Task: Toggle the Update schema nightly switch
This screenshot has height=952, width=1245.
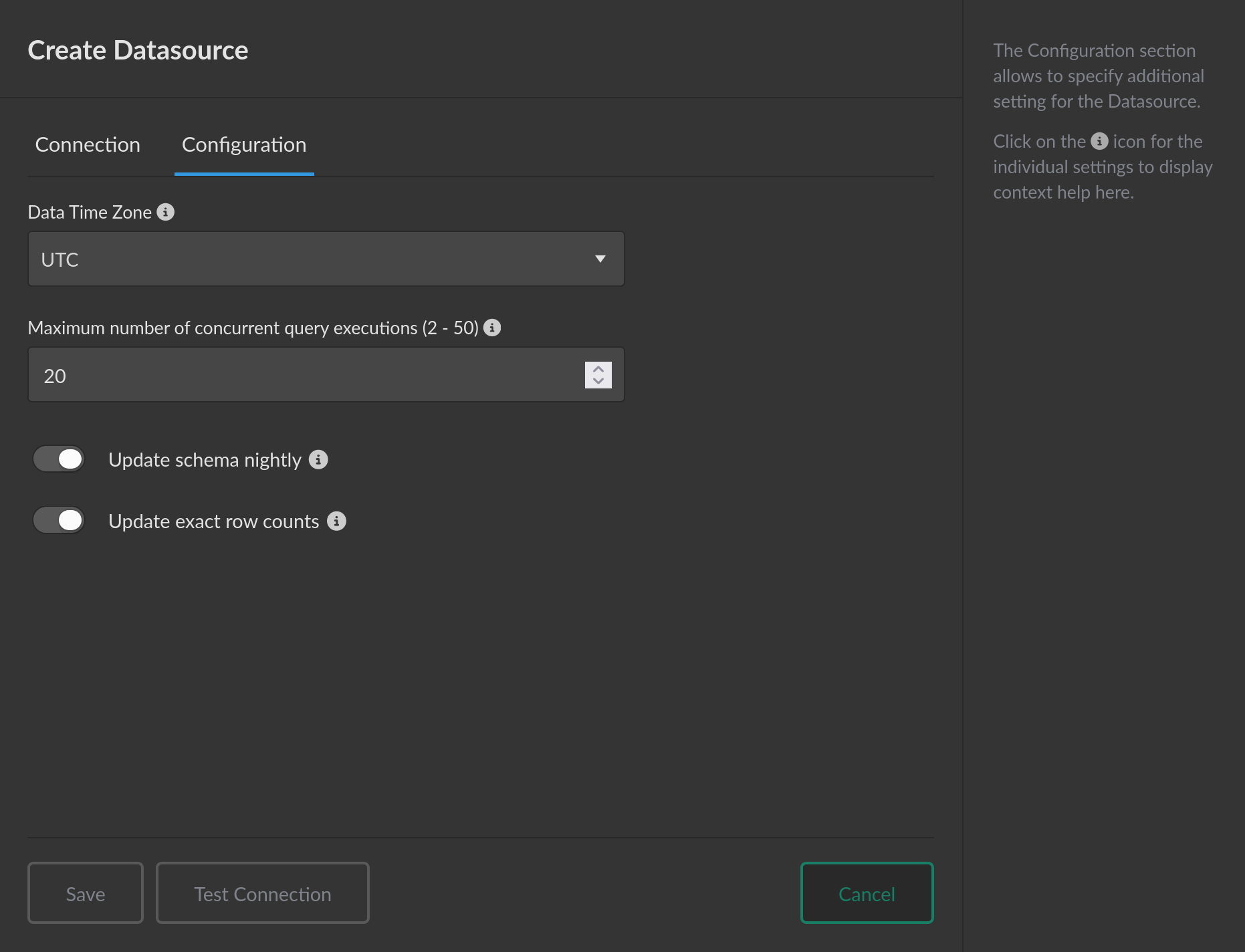Action: (59, 459)
